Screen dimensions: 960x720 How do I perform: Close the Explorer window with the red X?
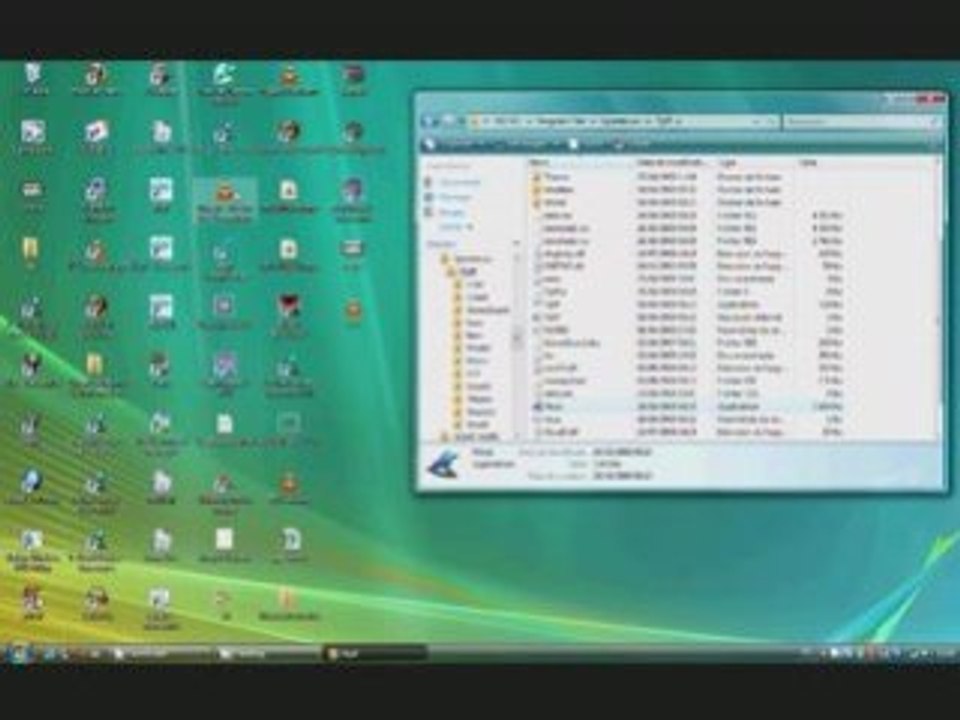click(x=931, y=98)
